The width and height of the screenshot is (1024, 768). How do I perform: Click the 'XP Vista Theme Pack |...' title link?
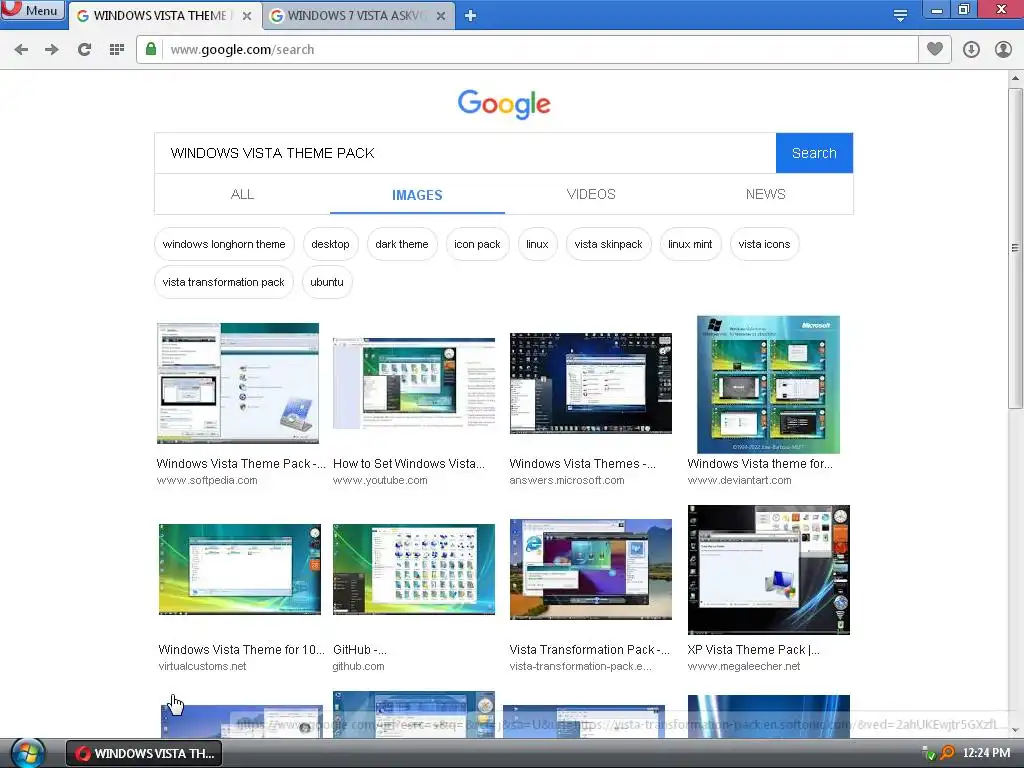pyautogui.click(x=754, y=650)
